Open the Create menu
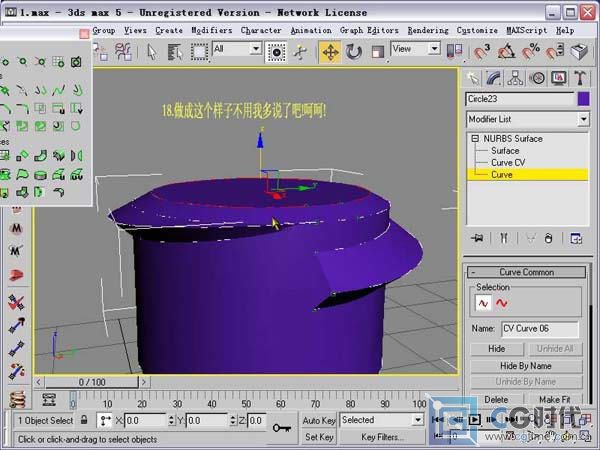600x450 pixels. 169,30
